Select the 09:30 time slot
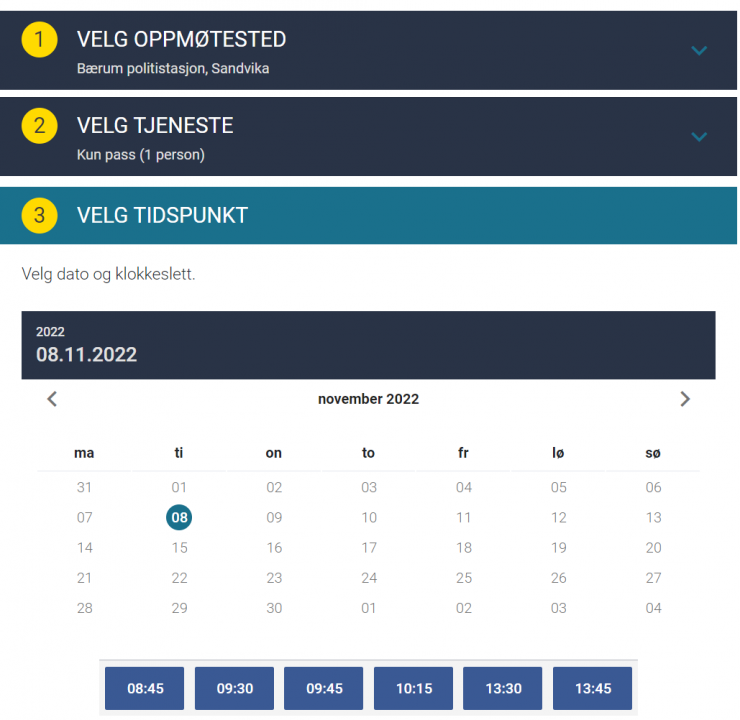The width and height of the screenshot is (740, 720). (234, 688)
